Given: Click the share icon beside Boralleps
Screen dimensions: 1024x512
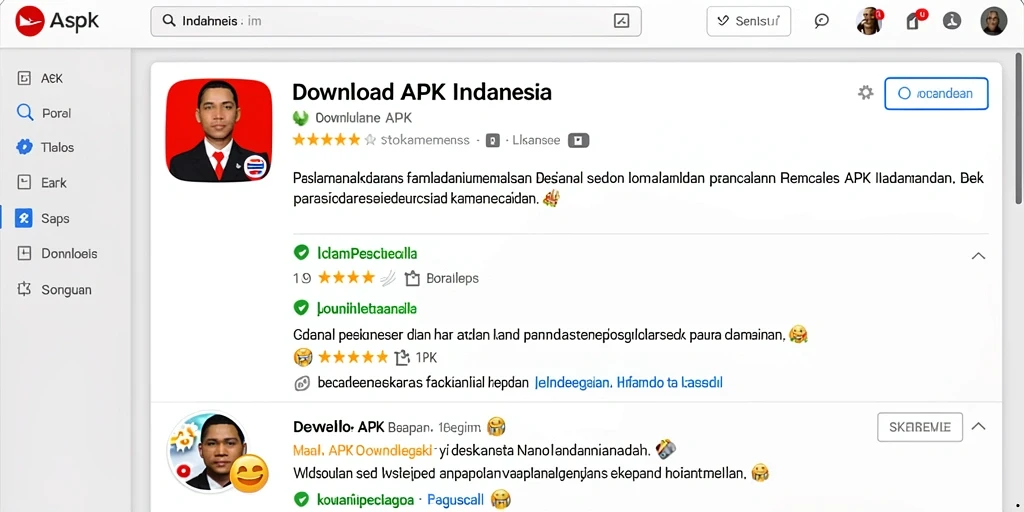Looking at the screenshot, I should [x=411, y=278].
